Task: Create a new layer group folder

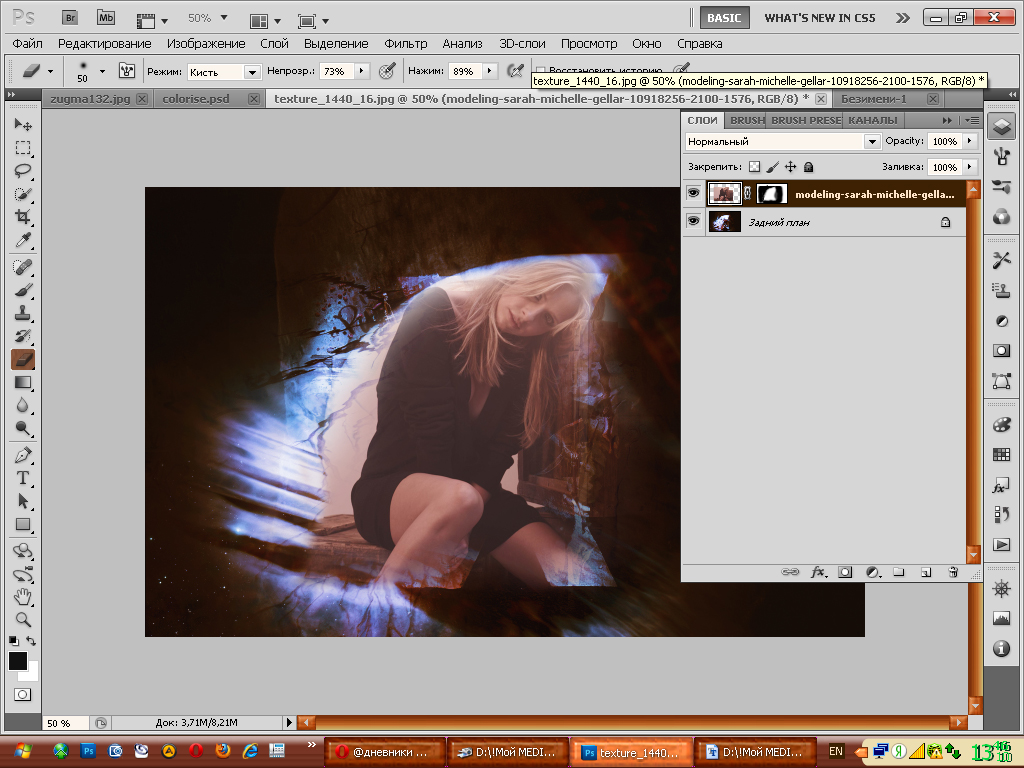Action: tap(899, 572)
